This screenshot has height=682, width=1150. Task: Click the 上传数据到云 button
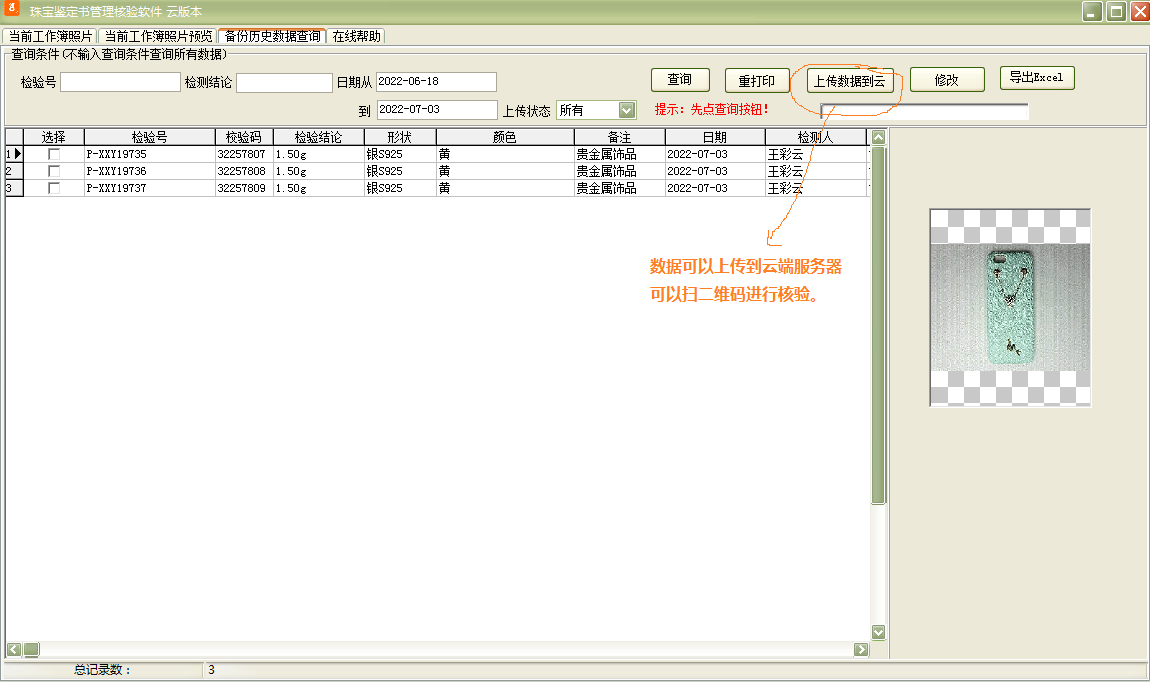pyautogui.click(x=849, y=81)
